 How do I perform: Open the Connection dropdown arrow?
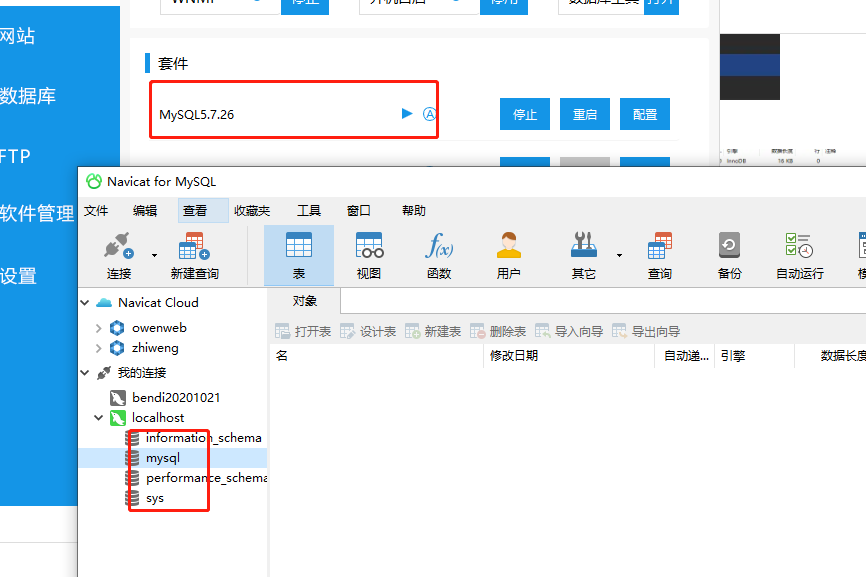154,255
